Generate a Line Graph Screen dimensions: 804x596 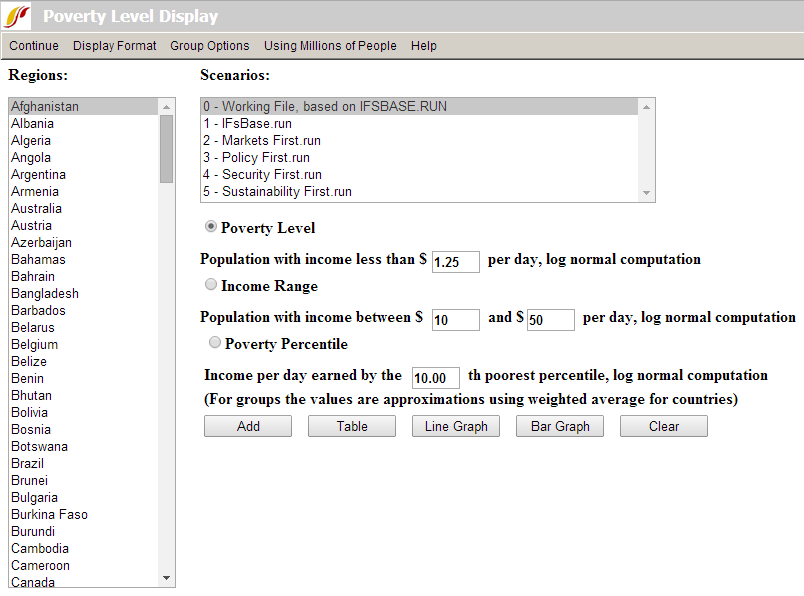(x=456, y=426)
